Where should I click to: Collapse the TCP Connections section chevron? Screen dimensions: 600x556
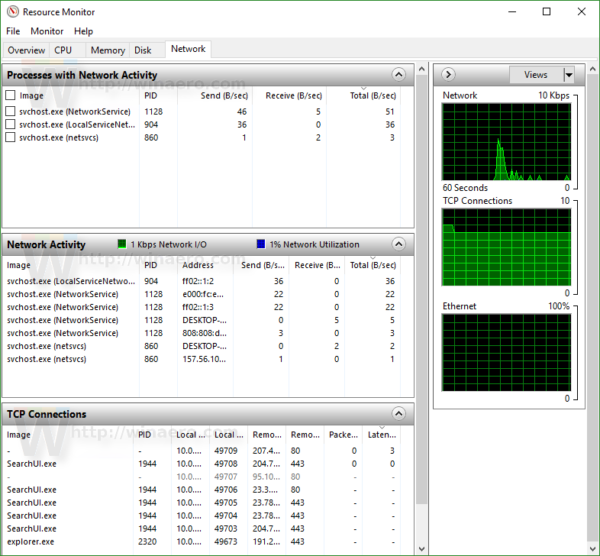[x=398, y=414]
